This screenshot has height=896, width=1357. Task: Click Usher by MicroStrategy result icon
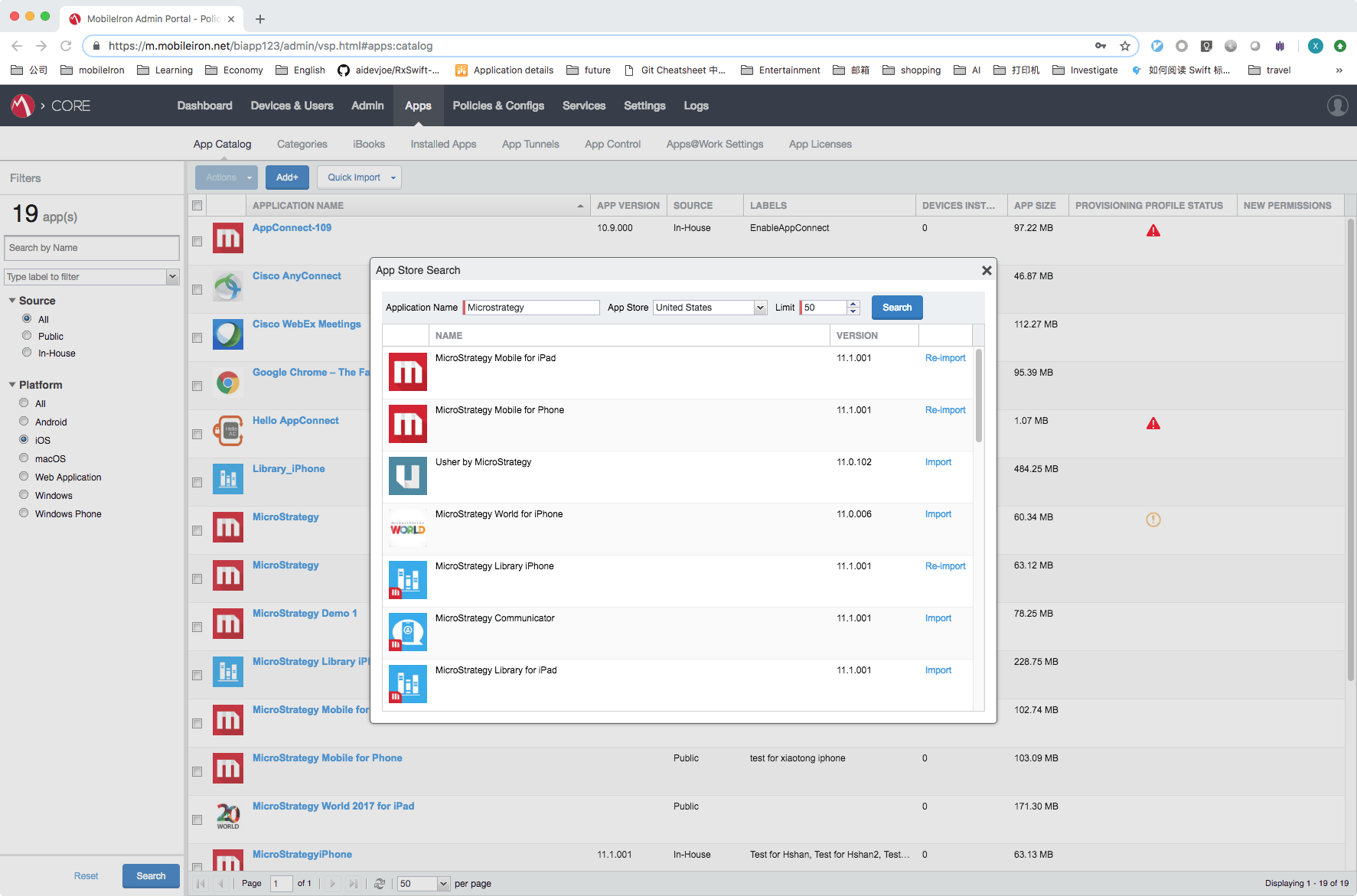[408, 476]
